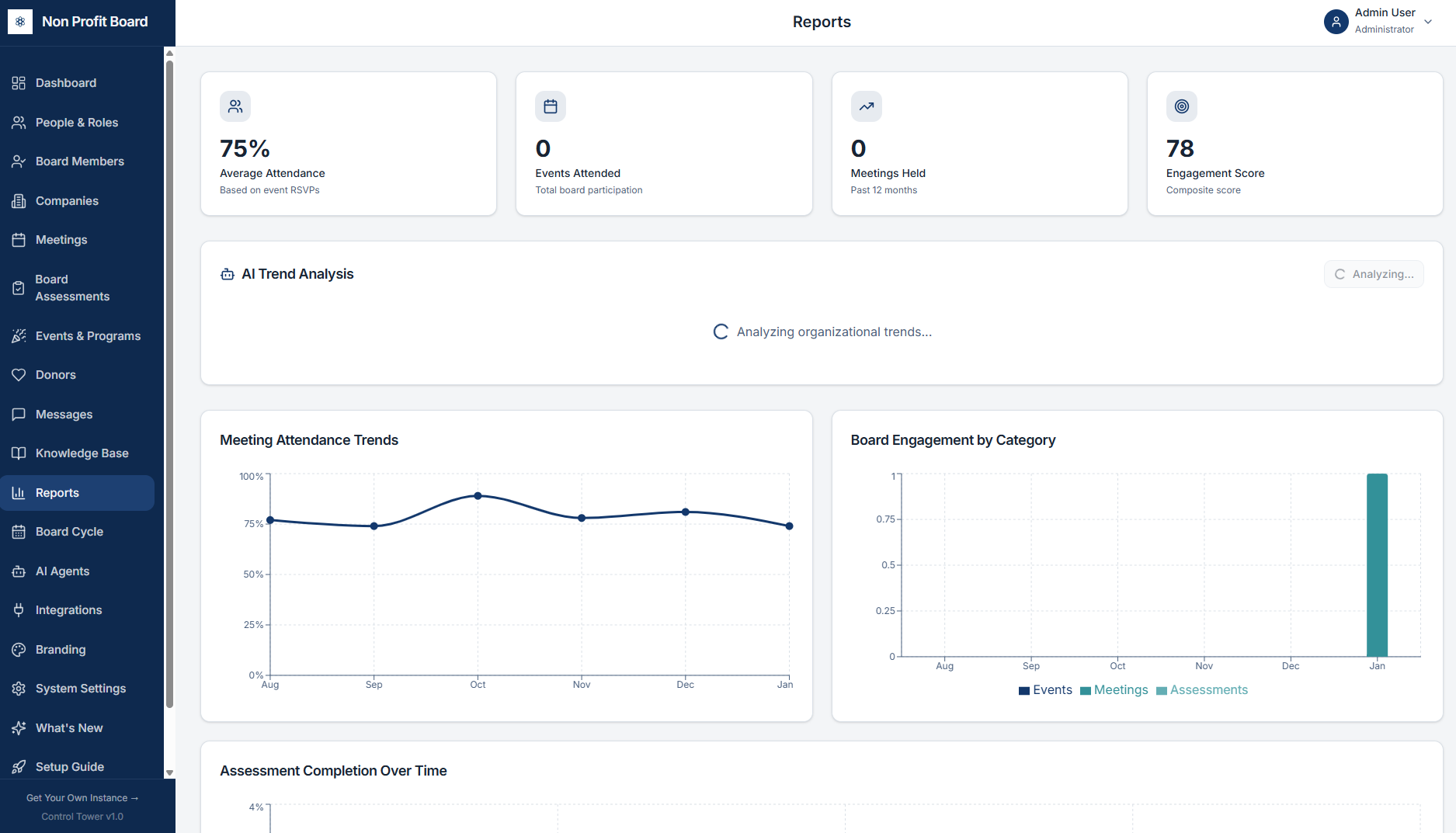Screen dimensions: 1456x833
Task: Click the 75% Average Attendance value
Action: point(245,148)
